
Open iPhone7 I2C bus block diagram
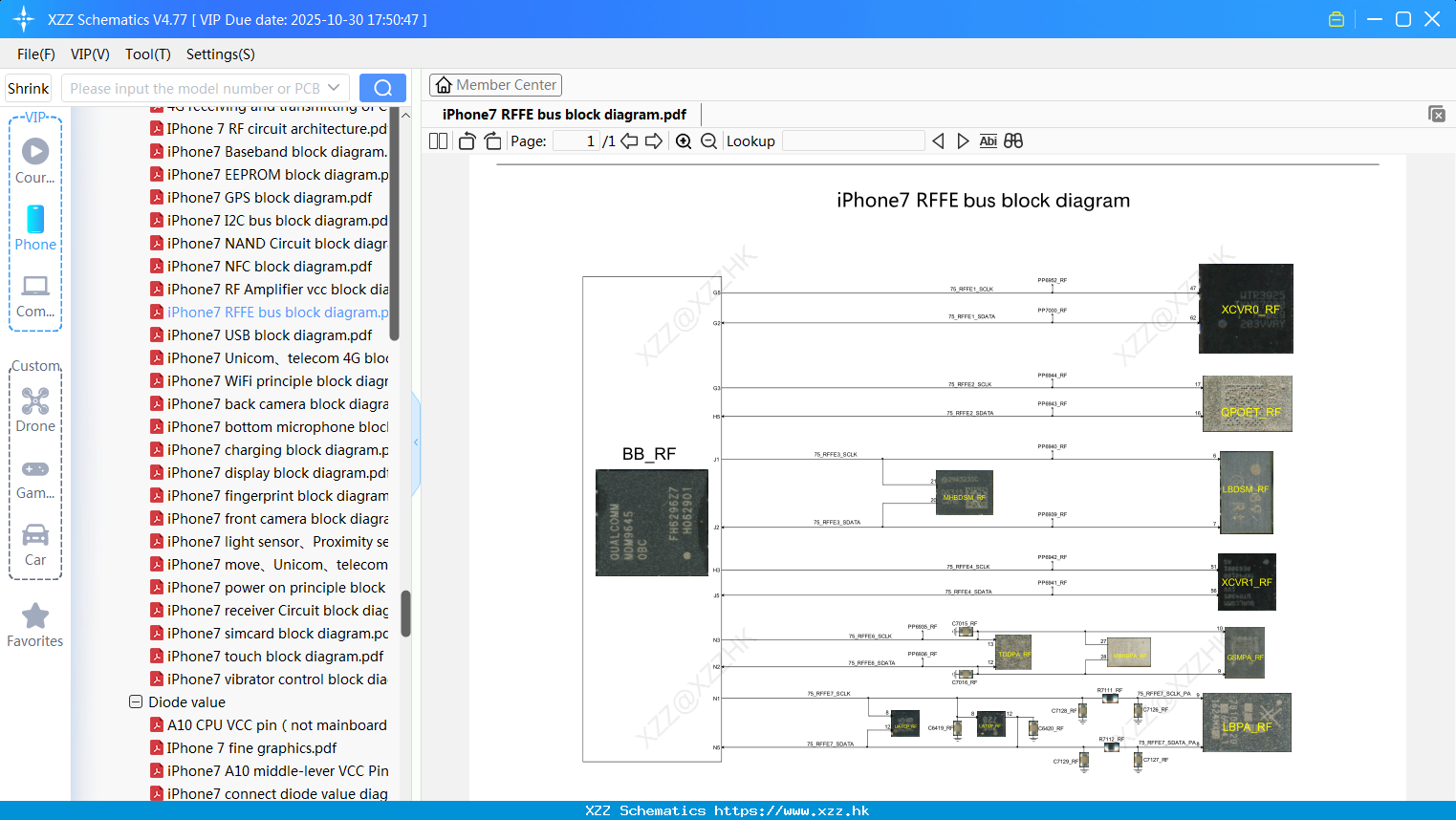point(269,220)
